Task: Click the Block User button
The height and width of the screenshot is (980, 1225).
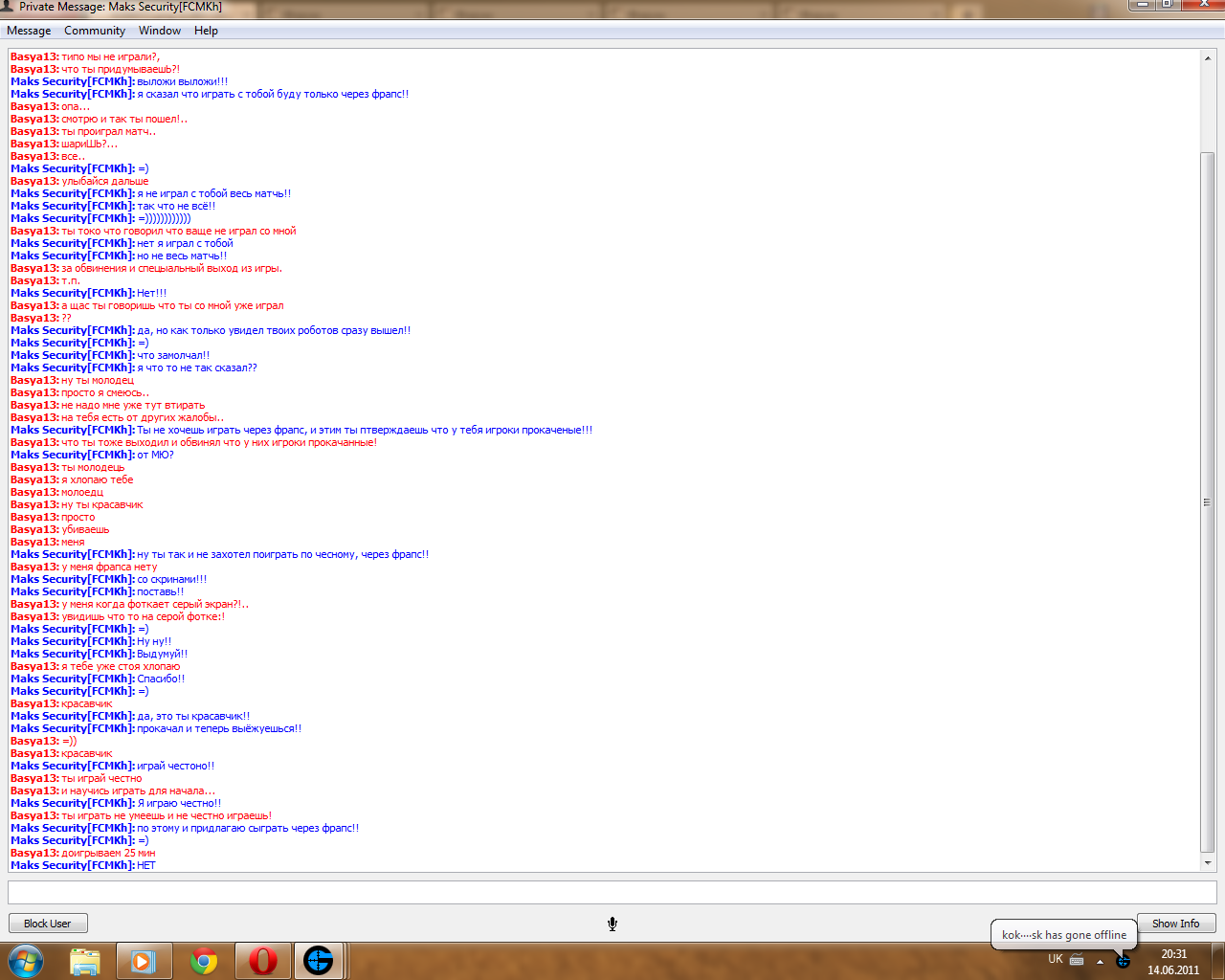Action: (48, 924)
